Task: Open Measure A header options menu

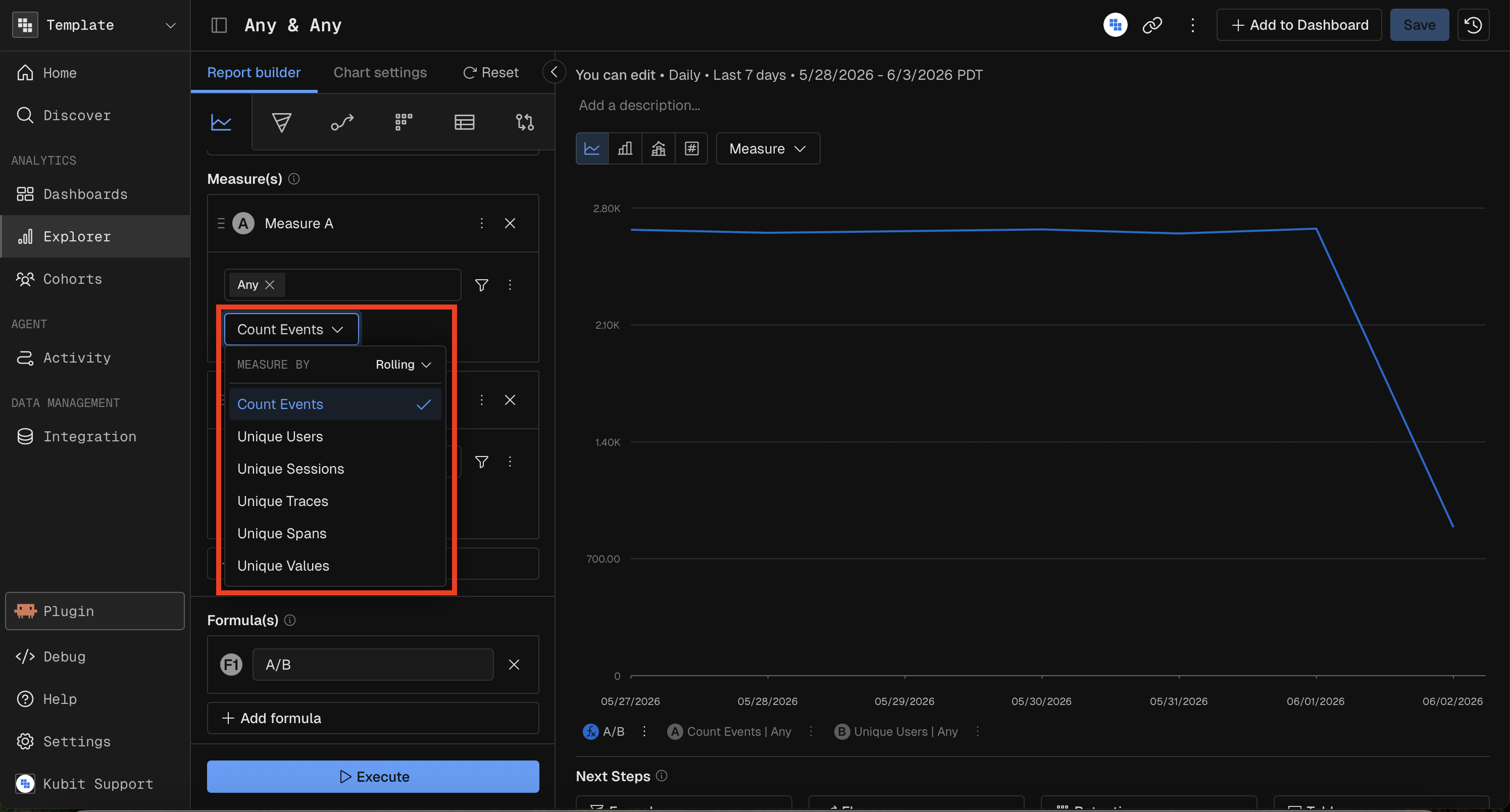Action: (x=481, y=223)
